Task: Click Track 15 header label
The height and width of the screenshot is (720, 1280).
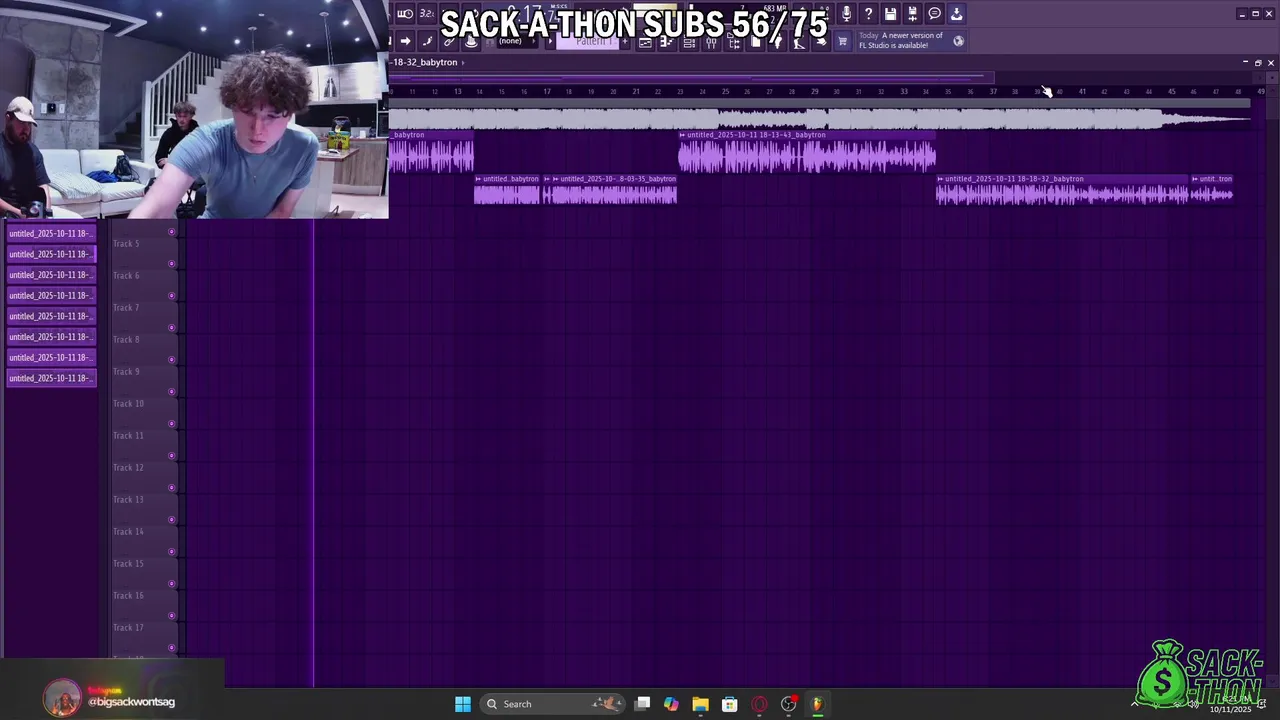Action: click(x=128, y=563)
